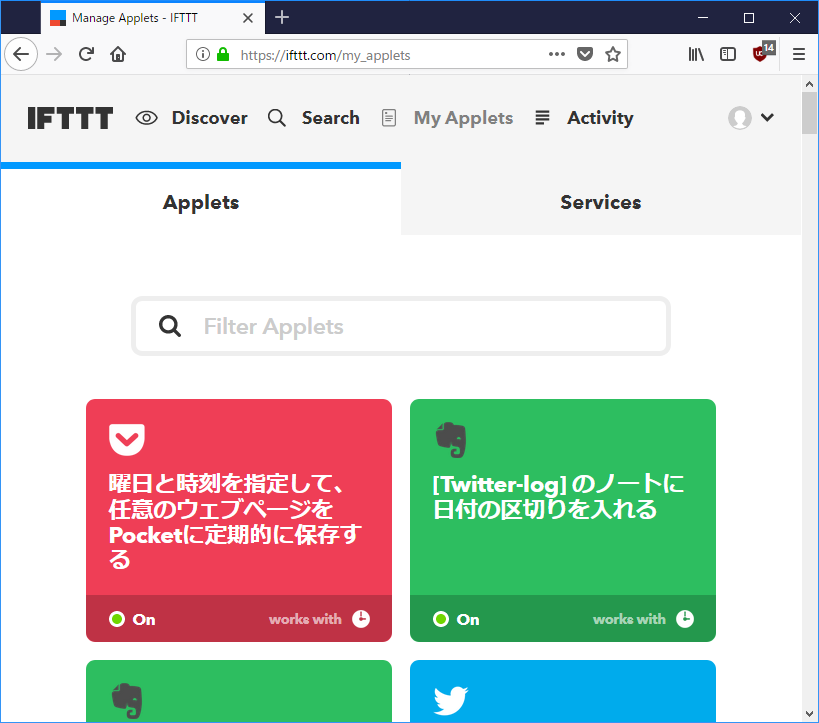Open Discover page link
Viewport: 819px width, 723px height.
[x=209, y=118]
